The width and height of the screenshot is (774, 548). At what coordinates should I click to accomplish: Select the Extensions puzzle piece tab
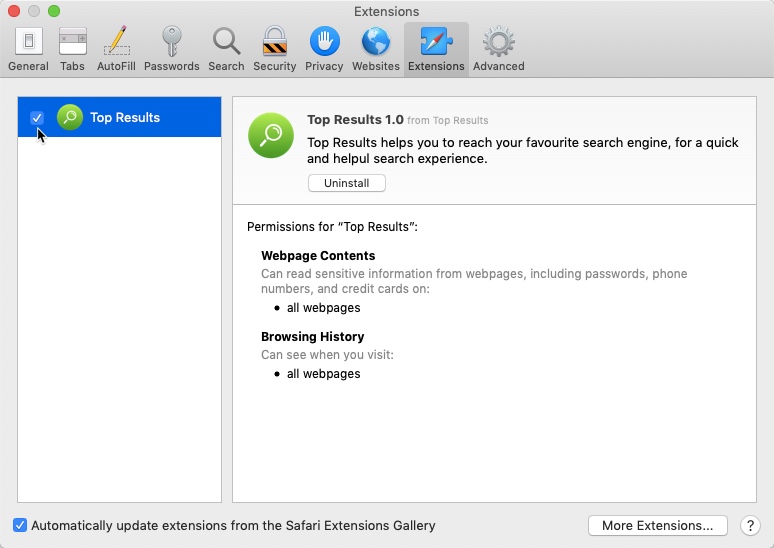coord(436,49)
